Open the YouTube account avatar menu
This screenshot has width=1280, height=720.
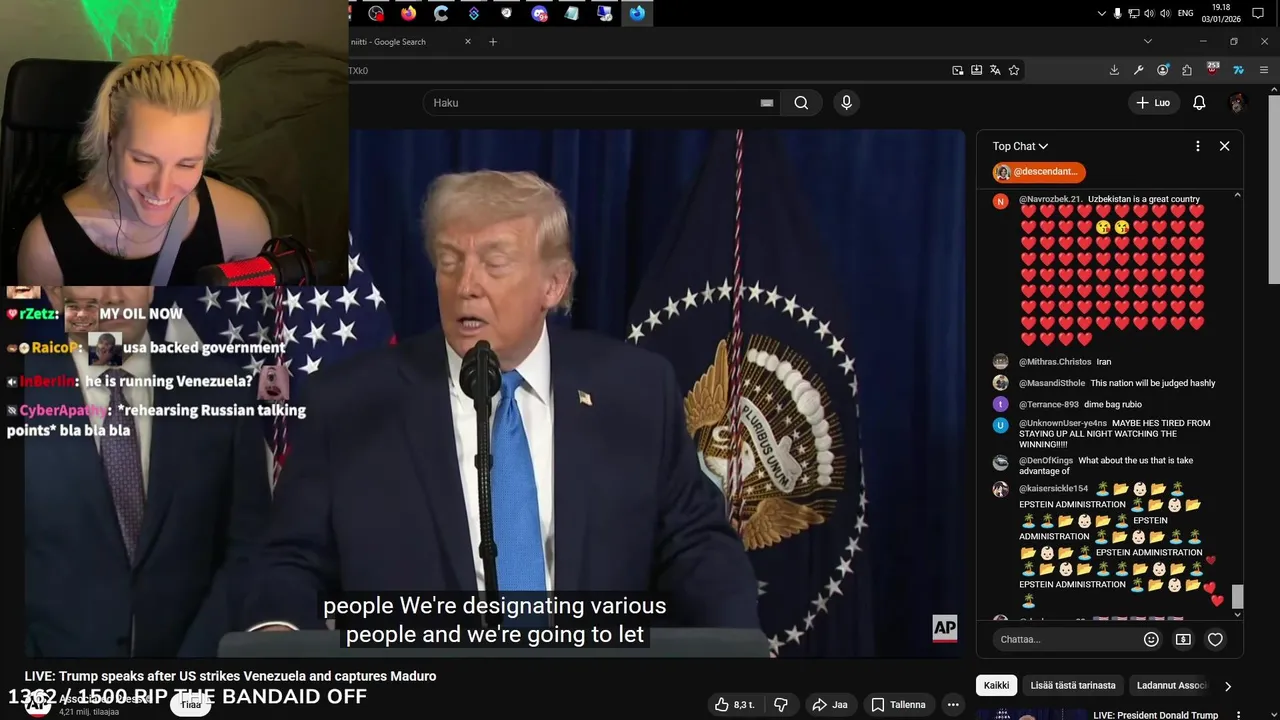[x=1237, y=103]
